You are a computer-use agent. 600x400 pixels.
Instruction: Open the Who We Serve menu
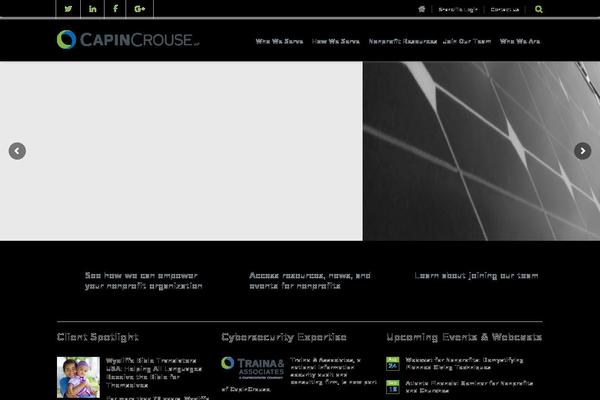[x=279, y=41]
